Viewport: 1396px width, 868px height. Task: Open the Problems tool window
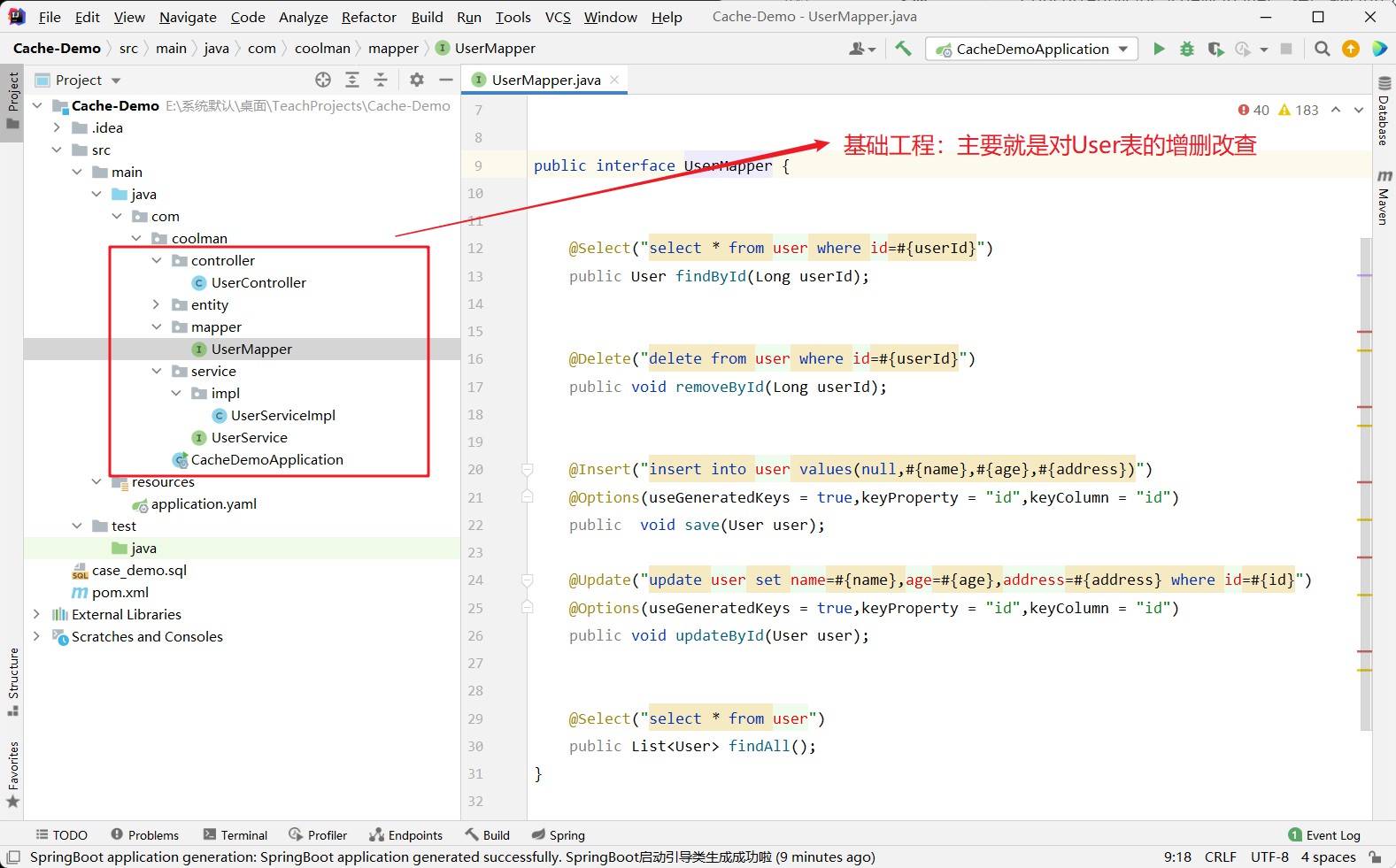[144, 835]
